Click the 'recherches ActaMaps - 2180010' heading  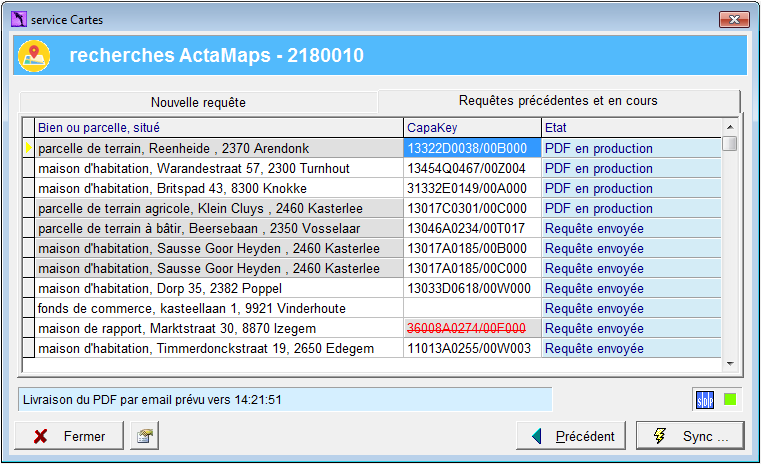click(217, 55)
